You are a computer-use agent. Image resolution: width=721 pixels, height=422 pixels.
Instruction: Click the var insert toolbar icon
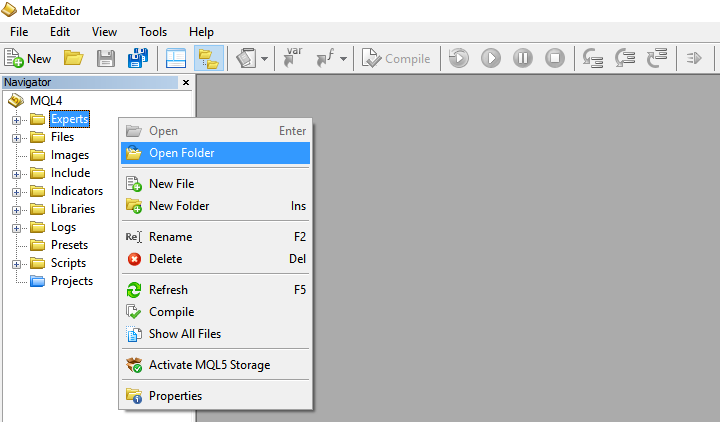click(x=292, y=57)
